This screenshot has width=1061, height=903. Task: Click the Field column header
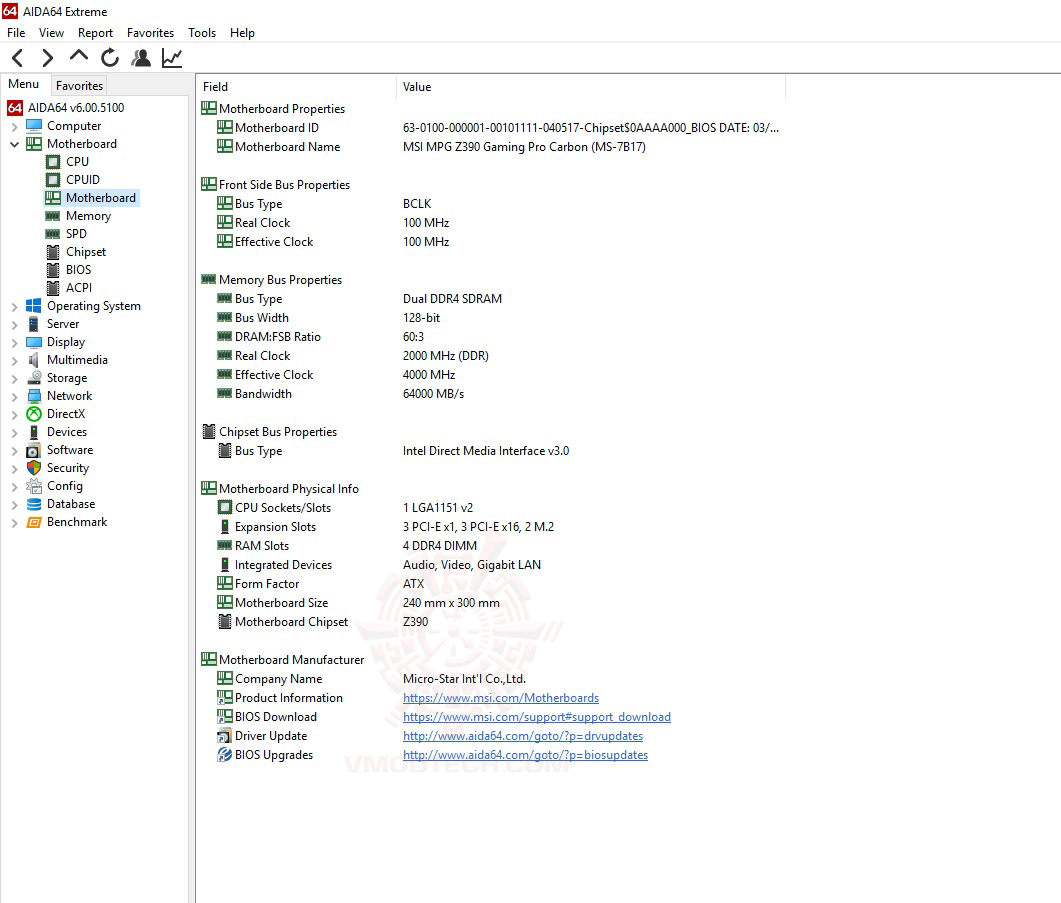[x=296, y=87]
